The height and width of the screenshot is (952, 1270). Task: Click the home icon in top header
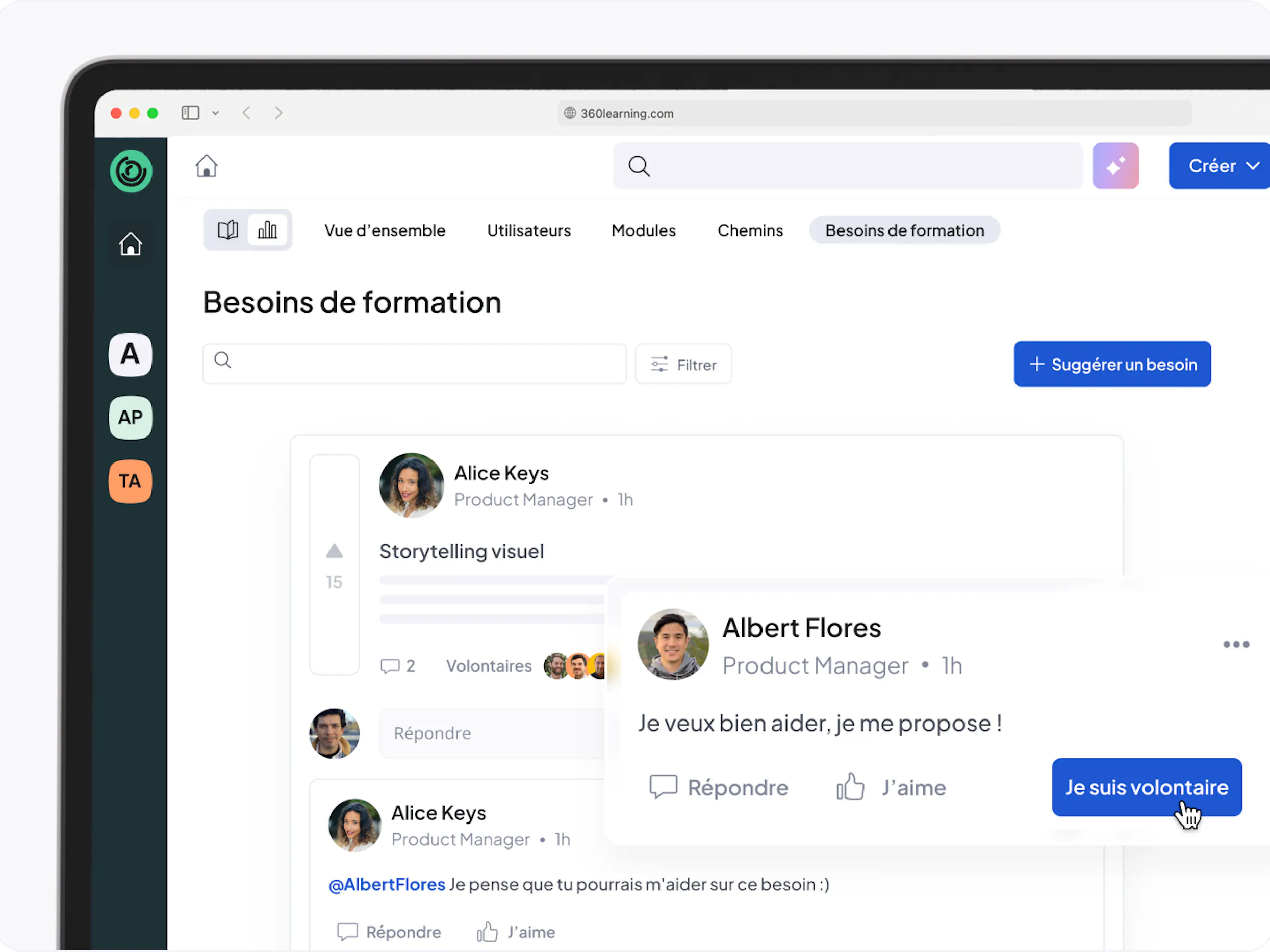[206, 166]
